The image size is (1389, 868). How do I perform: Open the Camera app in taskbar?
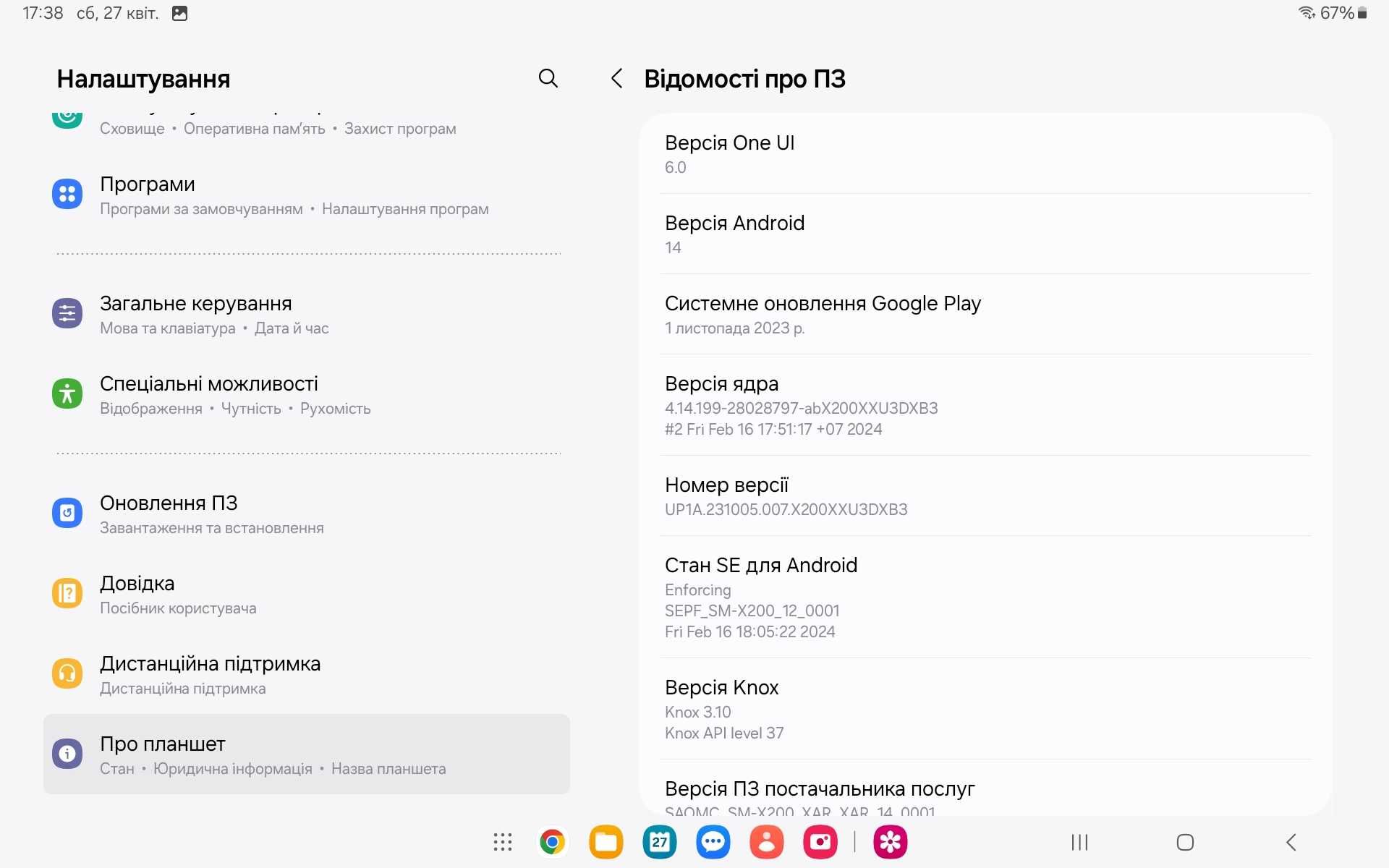click(x=820, y=842)
